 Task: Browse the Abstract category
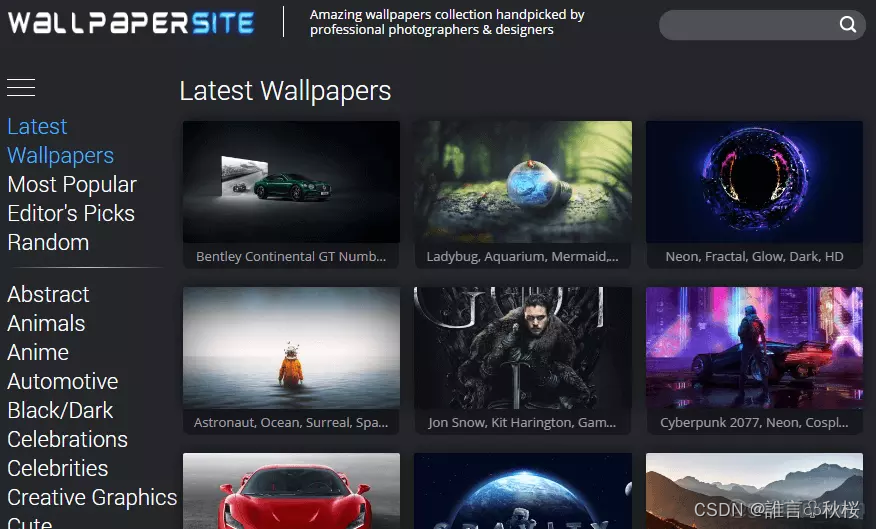48,294
